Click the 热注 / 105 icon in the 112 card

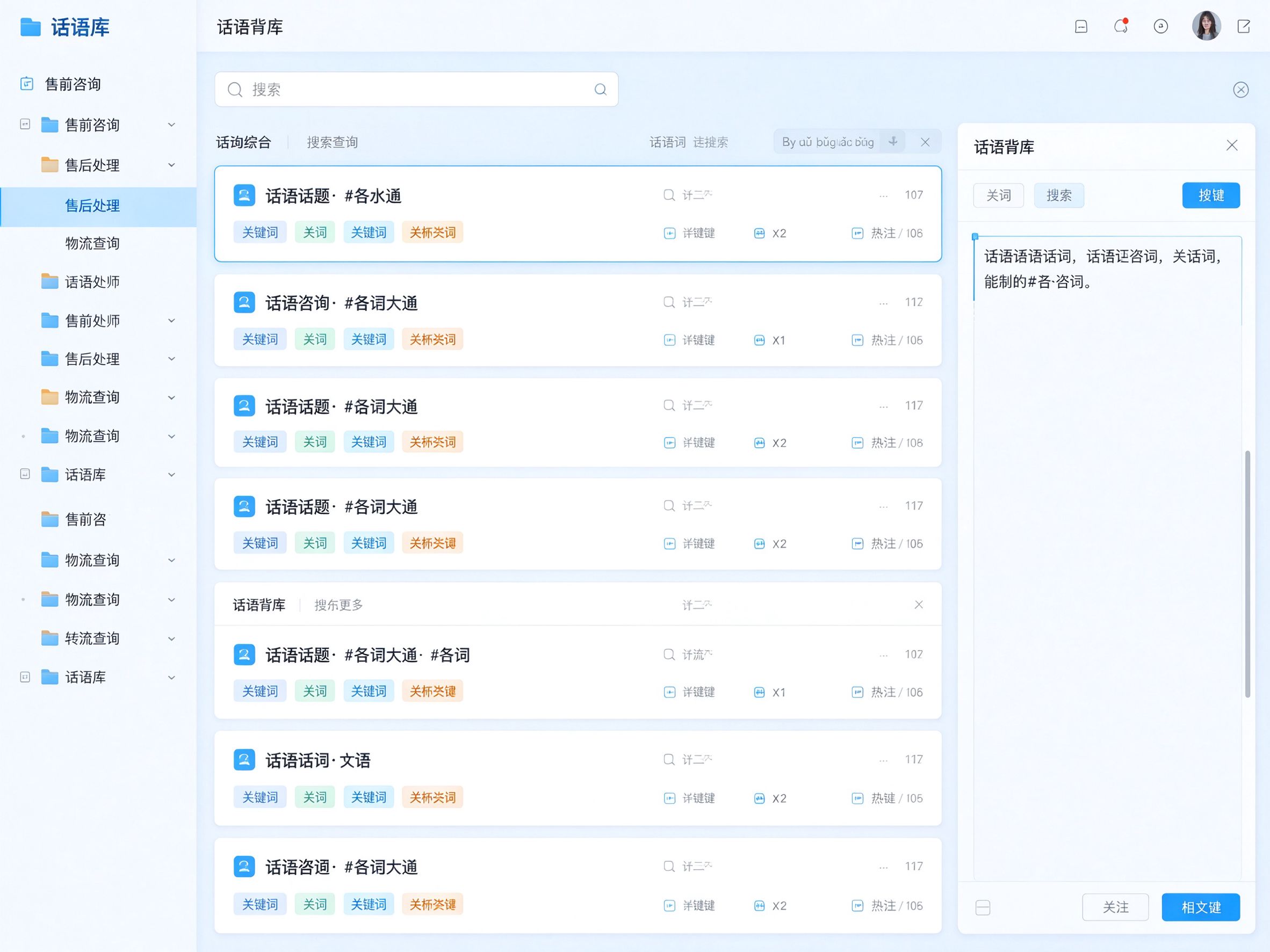857,340
